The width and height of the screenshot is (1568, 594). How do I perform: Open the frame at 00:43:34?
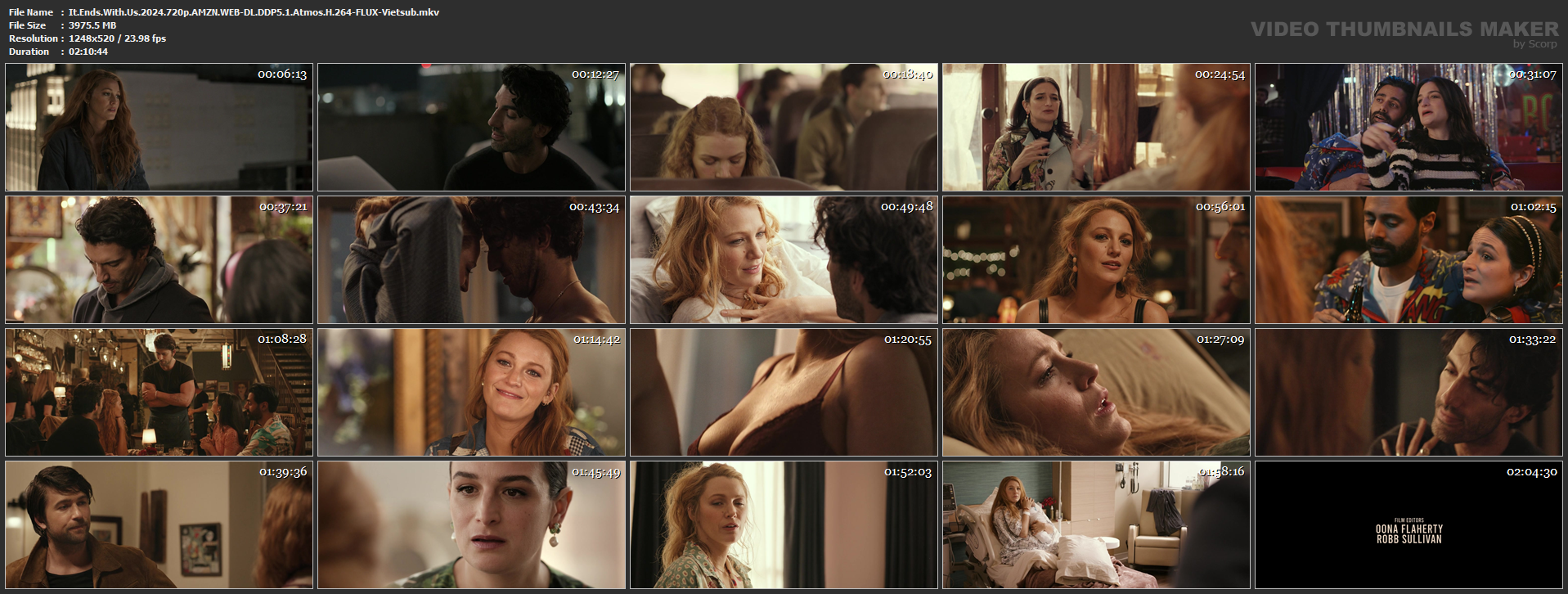coord(471,259)
